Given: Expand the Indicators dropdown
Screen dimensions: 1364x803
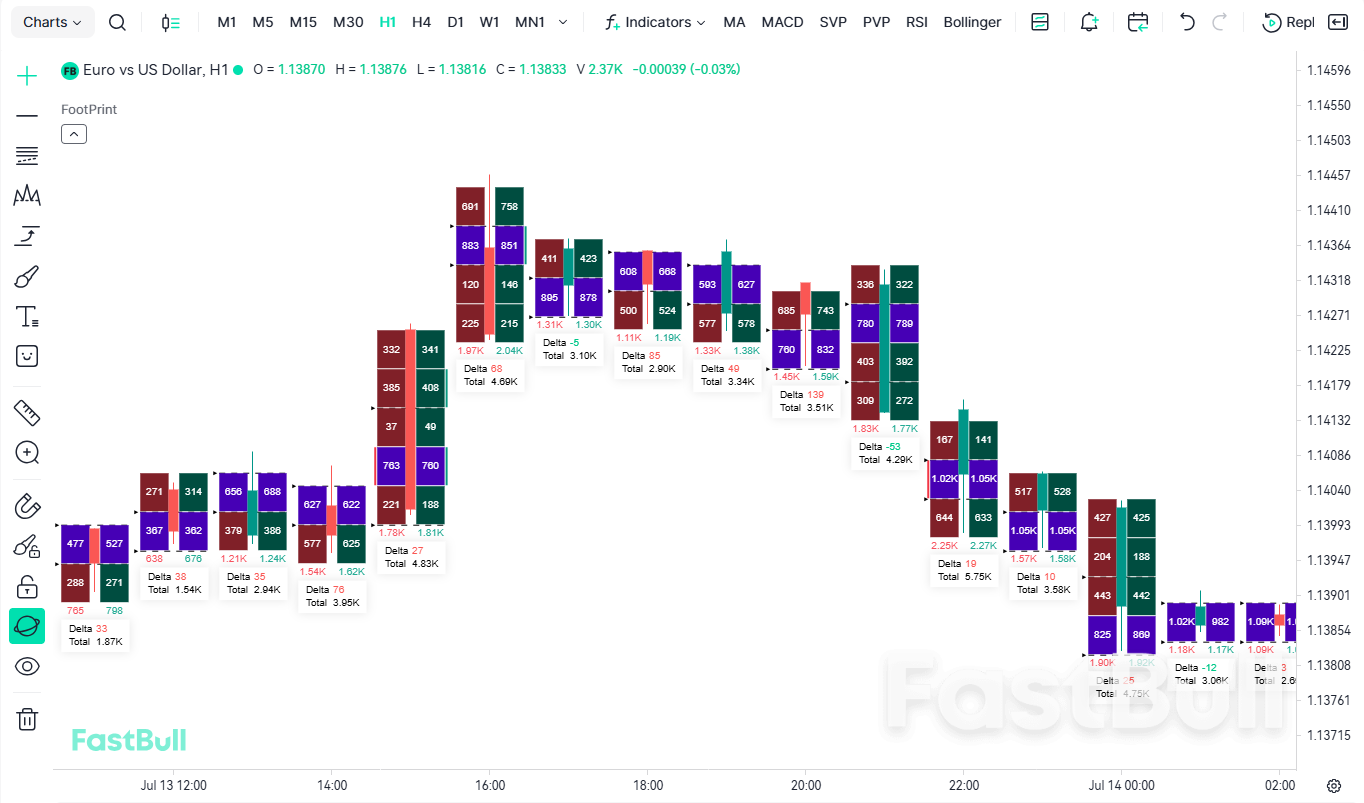Looking at the screenshot, I should coord(656,22).
